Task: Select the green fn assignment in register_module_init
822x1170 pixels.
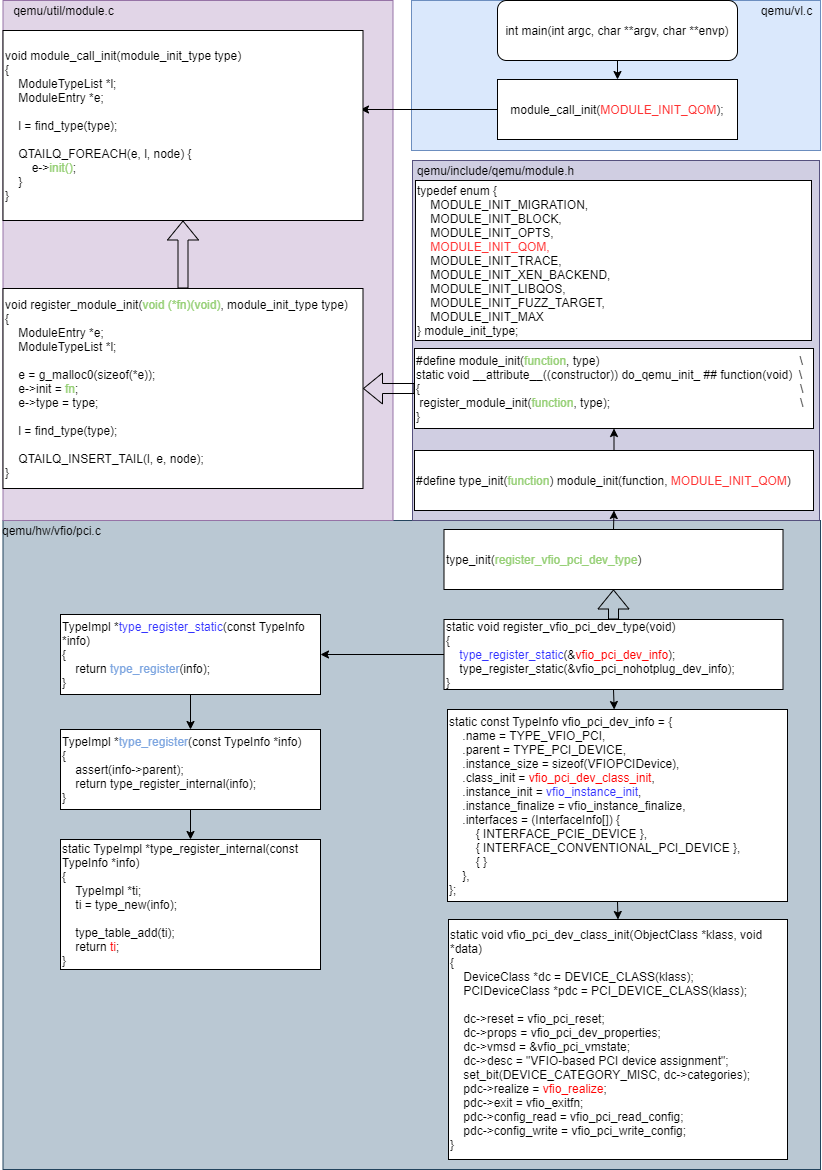Action: [67, 389]
